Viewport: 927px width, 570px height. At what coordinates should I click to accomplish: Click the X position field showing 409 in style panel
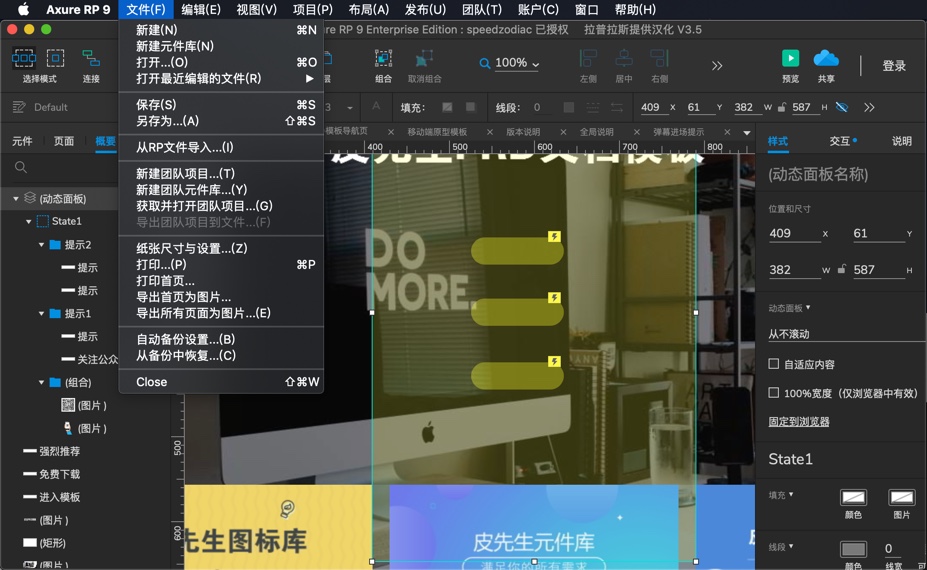(x=795, y=234)
